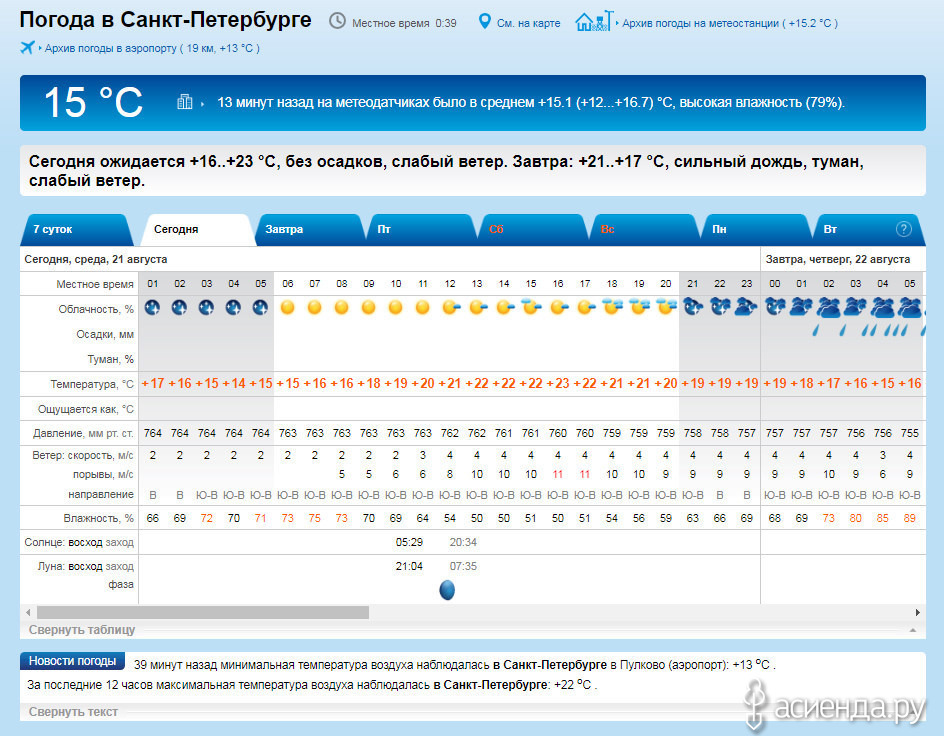Click the night cloud icon at hour 01 today
944x736 pixels.
click(152, 308)
